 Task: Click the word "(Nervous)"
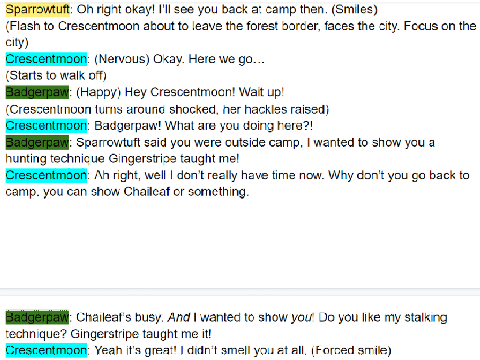tap(122, 59)
